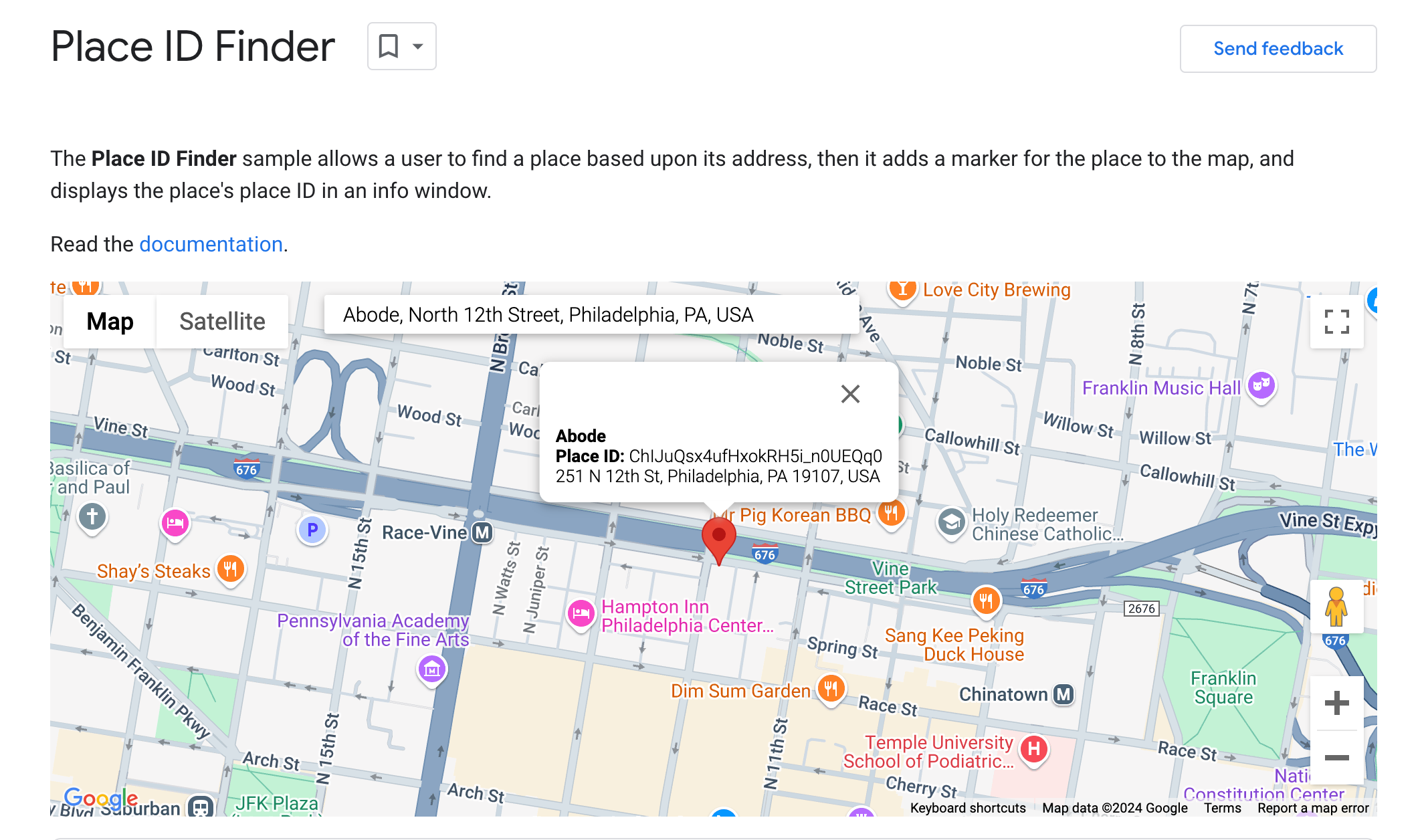The image size is (1422, 840).
Task: Click the Race-Vine station label
Action: (x=424, y=533)
